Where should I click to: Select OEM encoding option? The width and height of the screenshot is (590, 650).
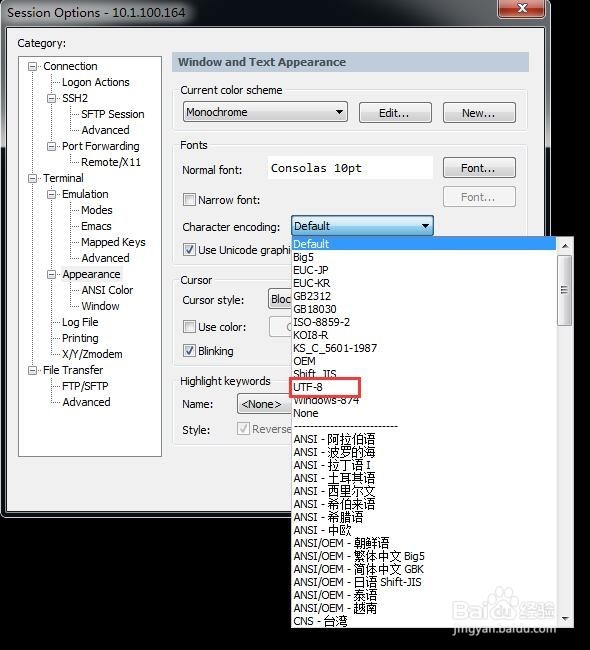pos(424,361)
